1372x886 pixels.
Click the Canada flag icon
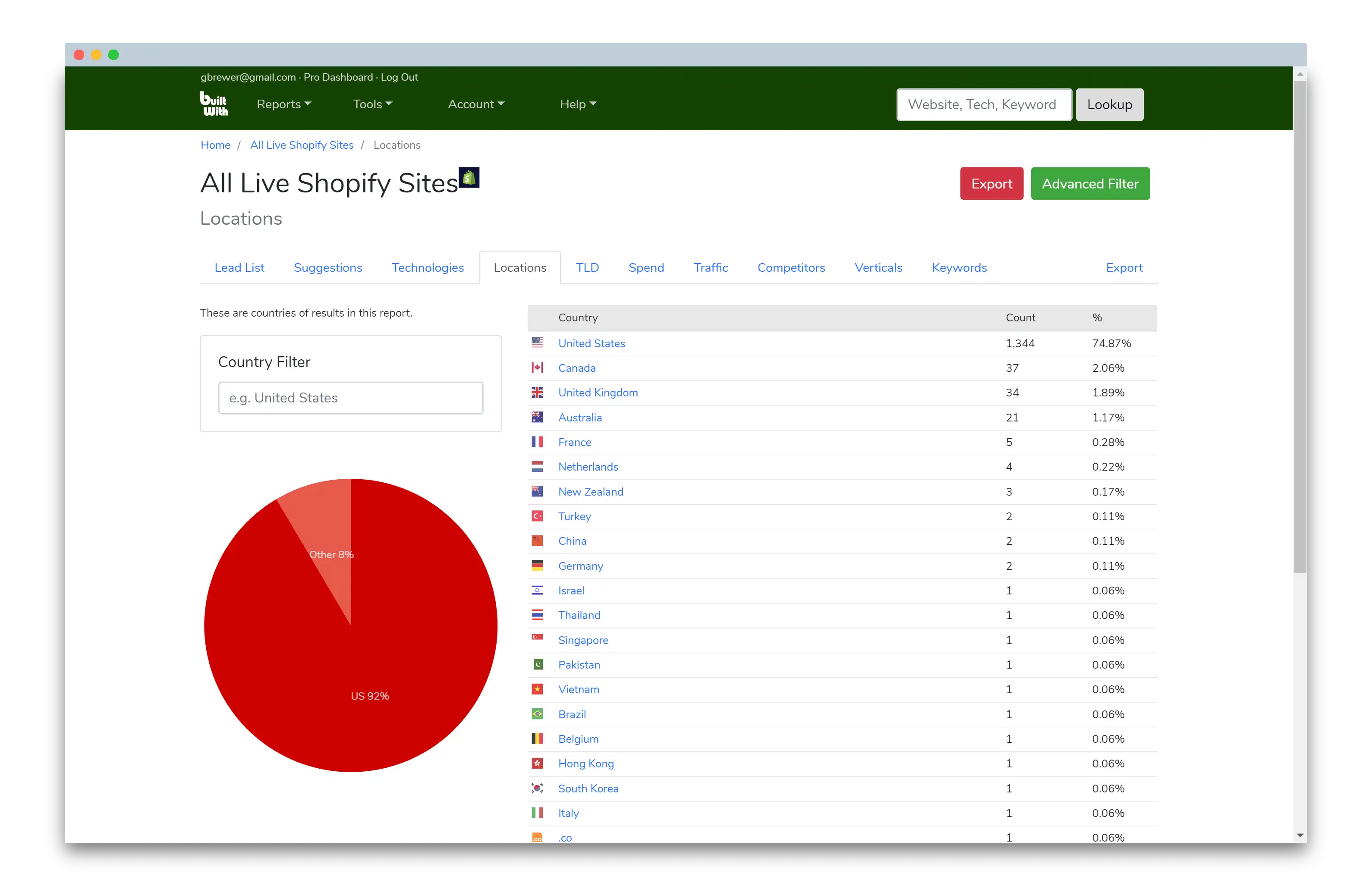[x=537, y=368]
